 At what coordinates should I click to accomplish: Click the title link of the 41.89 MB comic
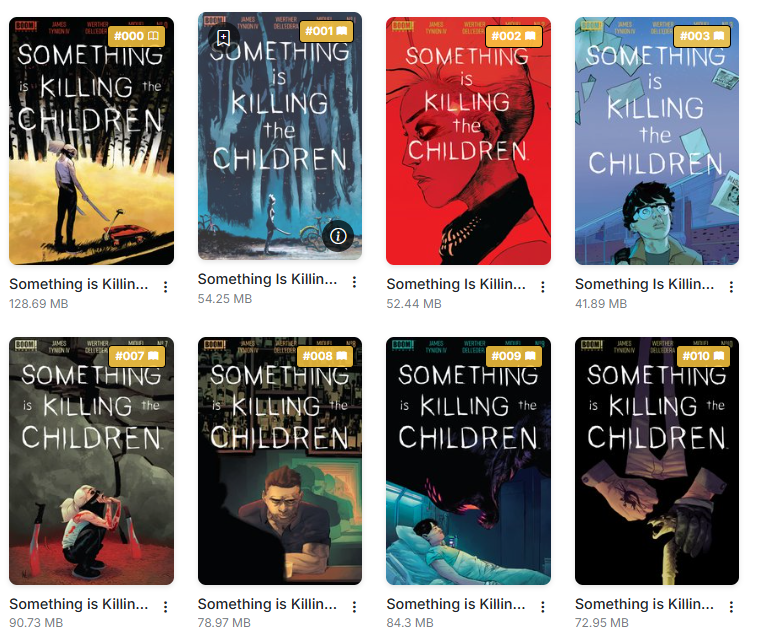click(x=644, y=284)
